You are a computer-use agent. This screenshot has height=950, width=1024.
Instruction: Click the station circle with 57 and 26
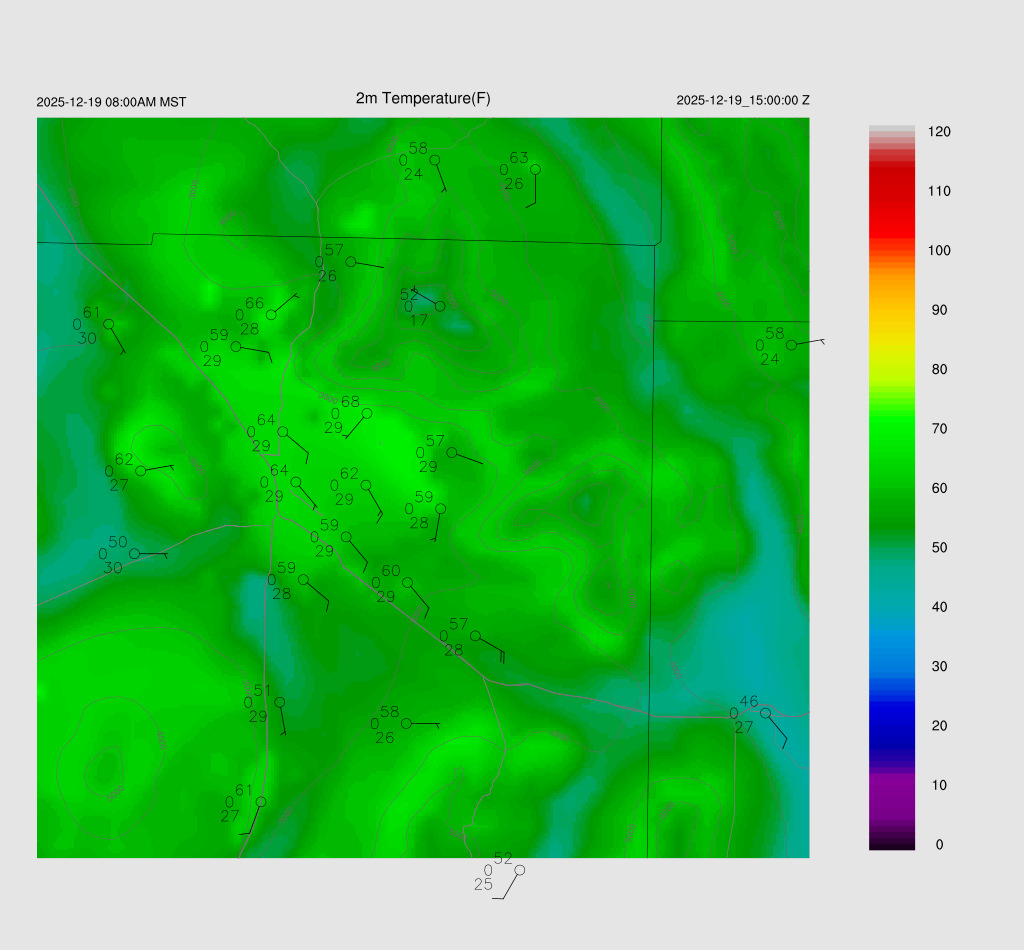pos(351,262)
